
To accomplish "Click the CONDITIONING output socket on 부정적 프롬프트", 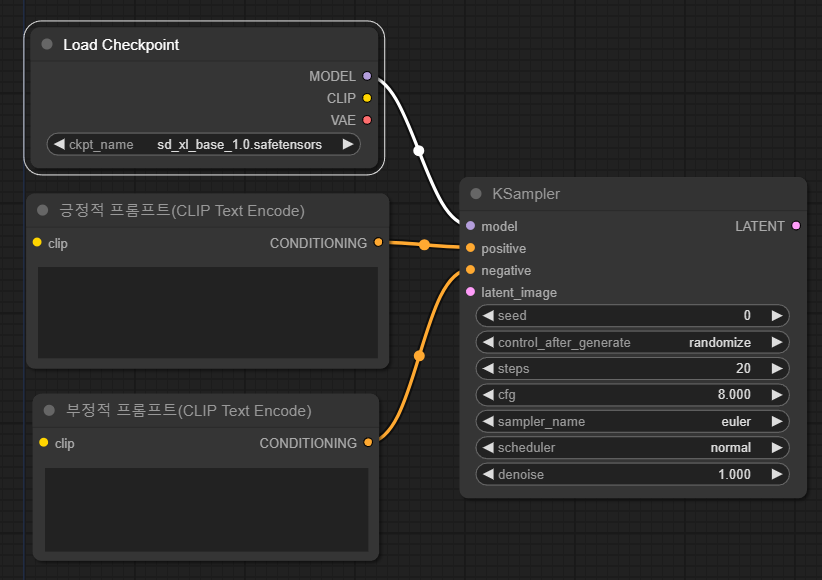I will [368, 443].
